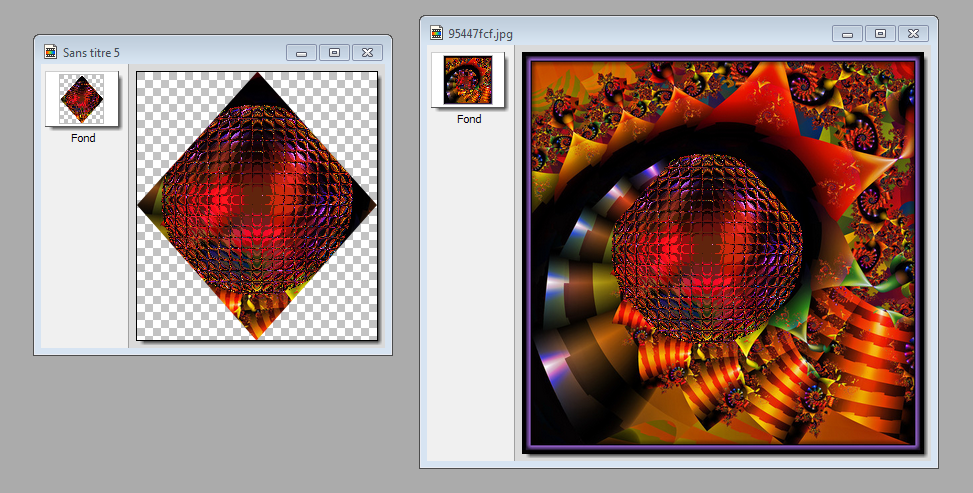Activate the 95447fcf.jpg title bar

pyautogui.click(x=650, y=33)
